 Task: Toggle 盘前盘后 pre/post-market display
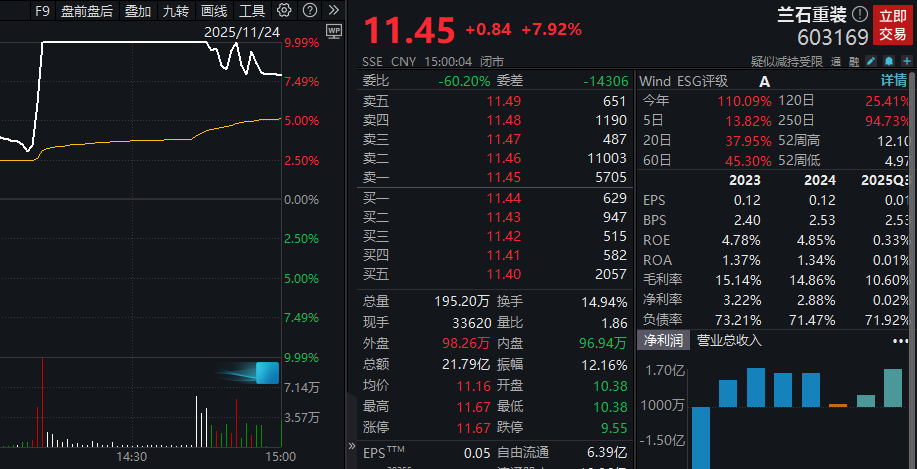[87, 11]
